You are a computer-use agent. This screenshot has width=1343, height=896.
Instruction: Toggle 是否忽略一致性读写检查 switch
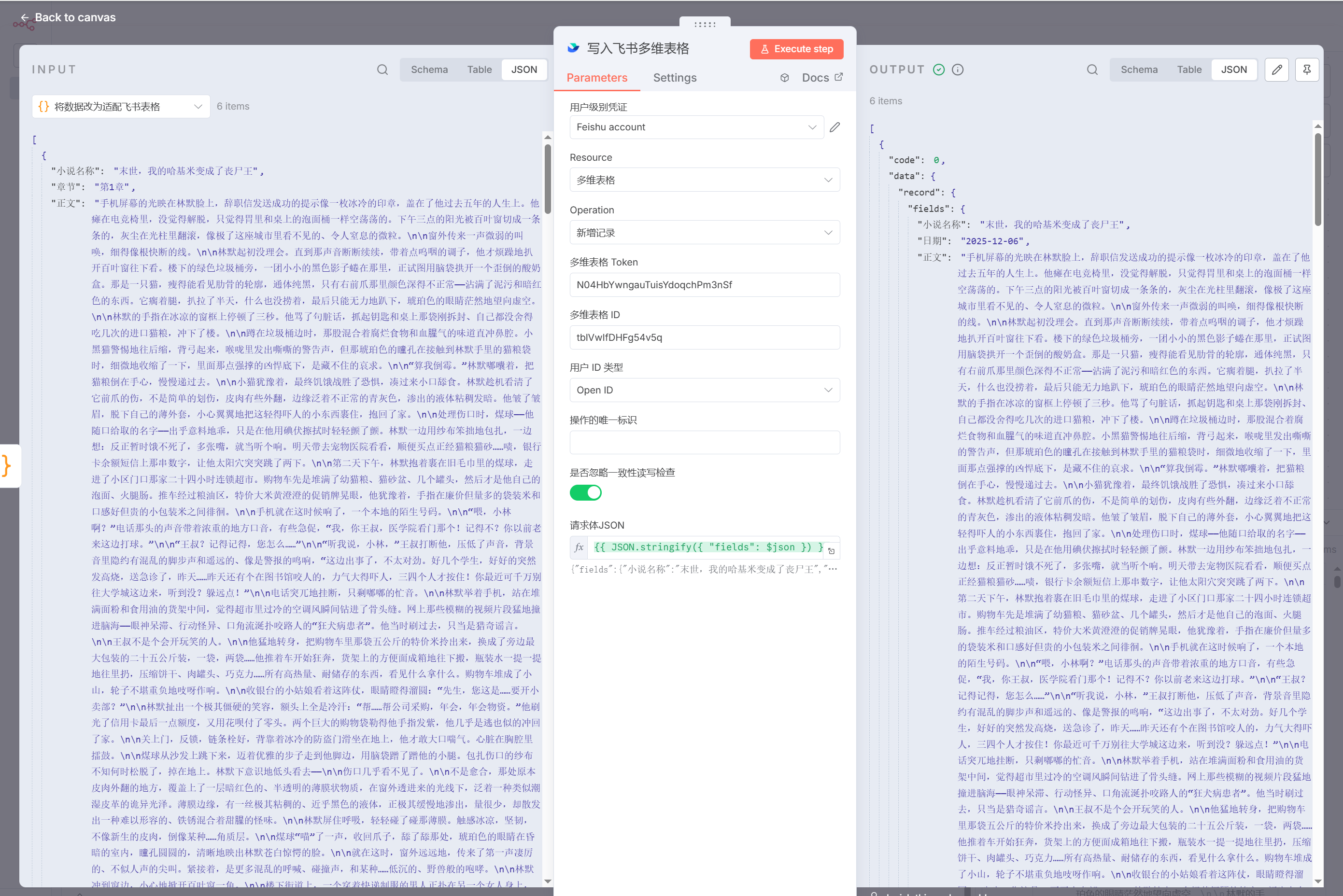coord(585,492)
